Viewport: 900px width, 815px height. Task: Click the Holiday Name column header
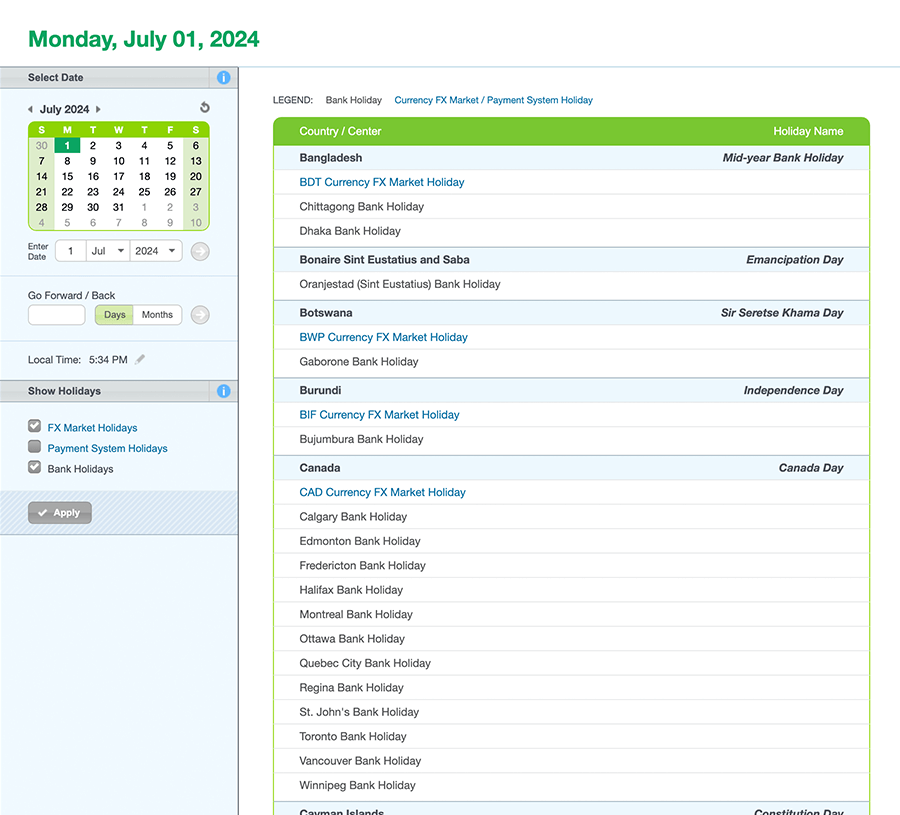pyautogui.click(x=808, y=131)
